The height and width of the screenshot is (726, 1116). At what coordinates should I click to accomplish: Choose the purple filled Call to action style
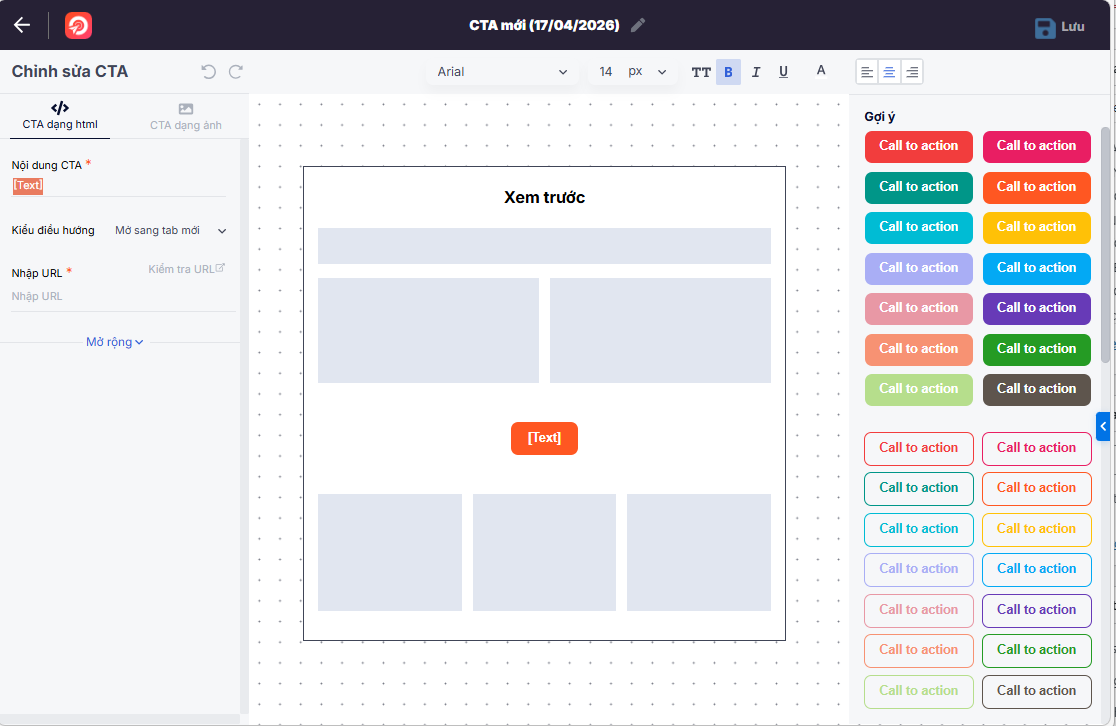[x=1036, y=308]
